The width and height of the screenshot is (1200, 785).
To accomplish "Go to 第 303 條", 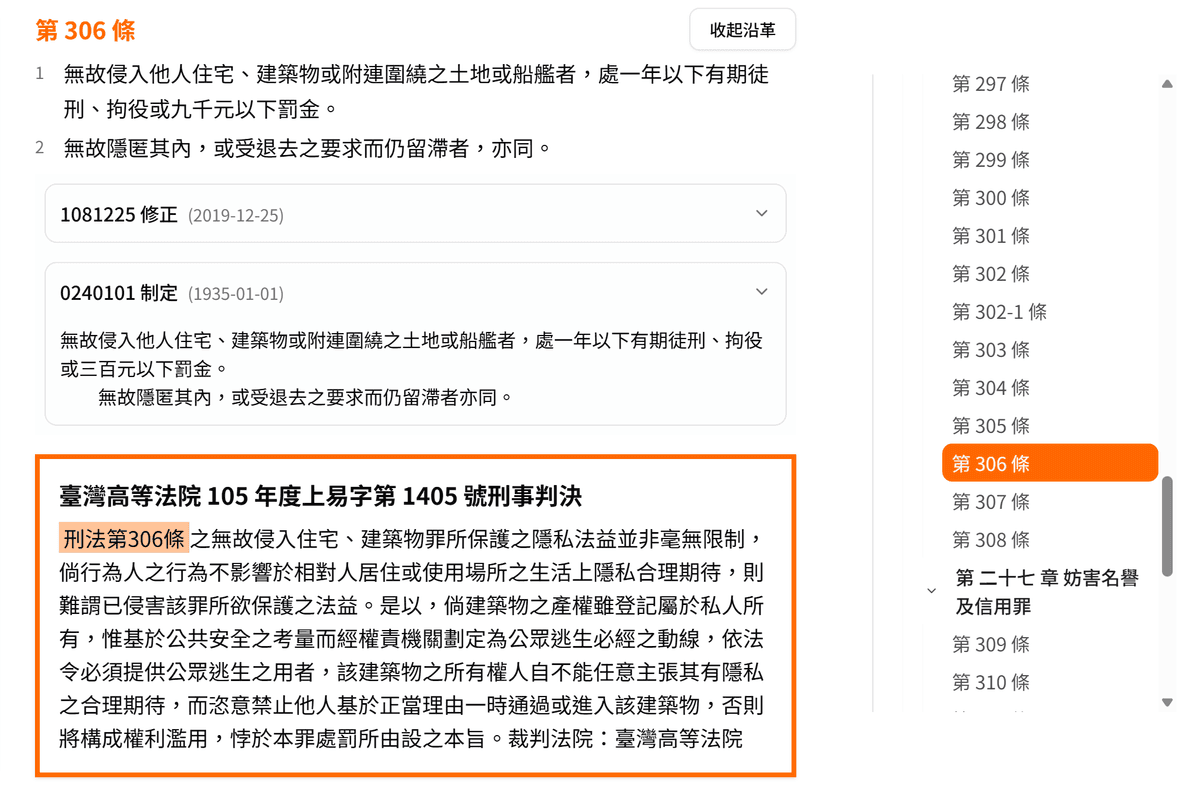I will 990,350.
